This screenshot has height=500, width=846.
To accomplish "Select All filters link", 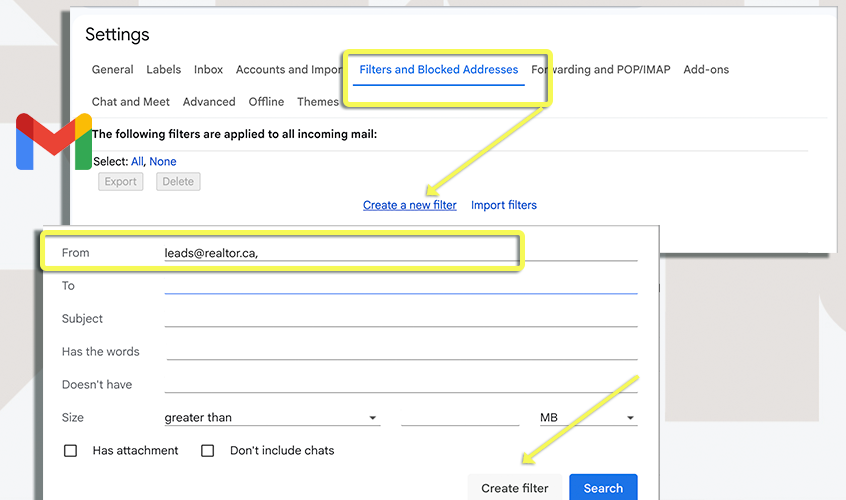I will pyautogui.click(x=137, y=162).
